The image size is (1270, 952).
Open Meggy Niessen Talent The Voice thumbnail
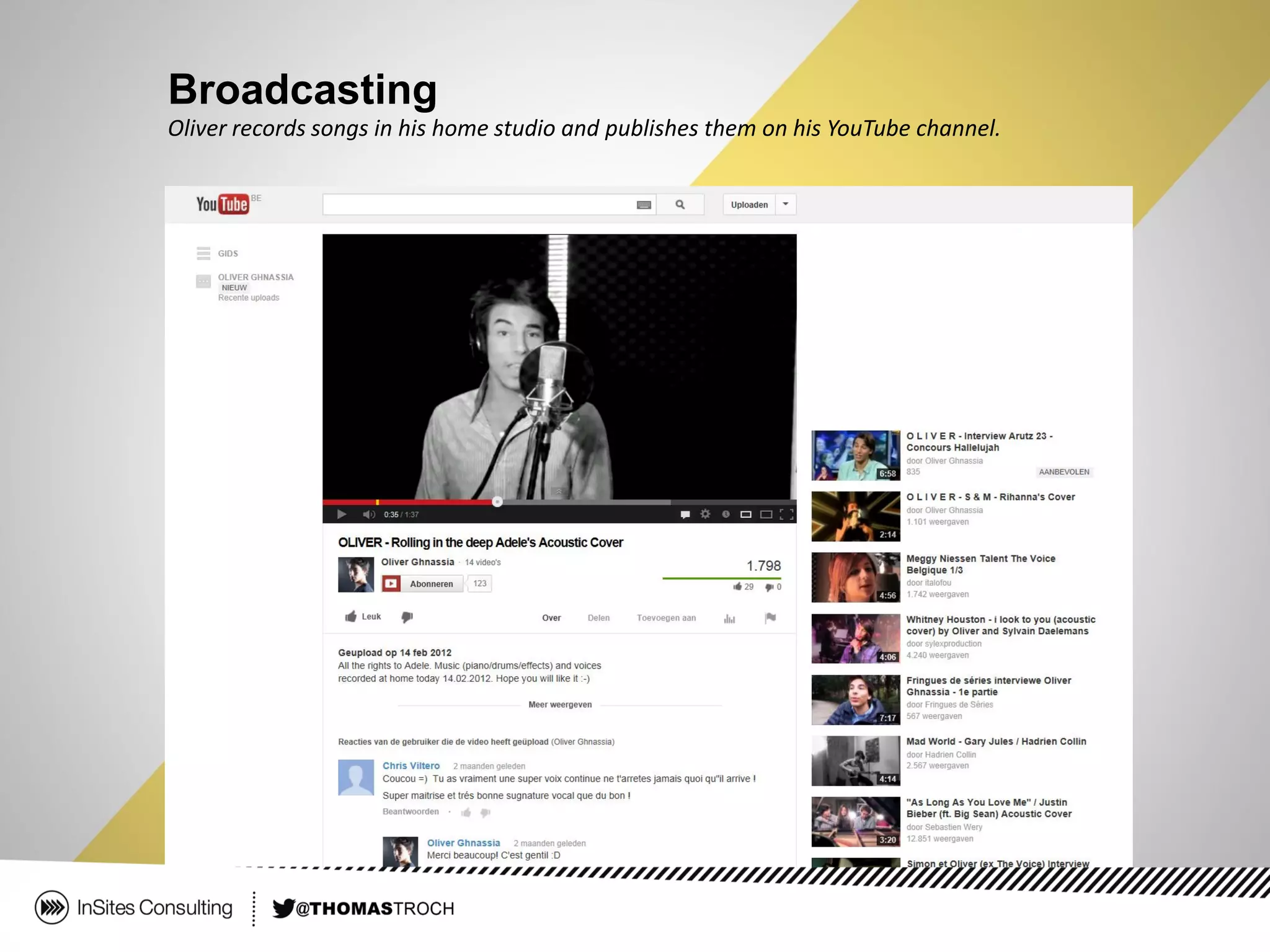(x=856, y=578)
